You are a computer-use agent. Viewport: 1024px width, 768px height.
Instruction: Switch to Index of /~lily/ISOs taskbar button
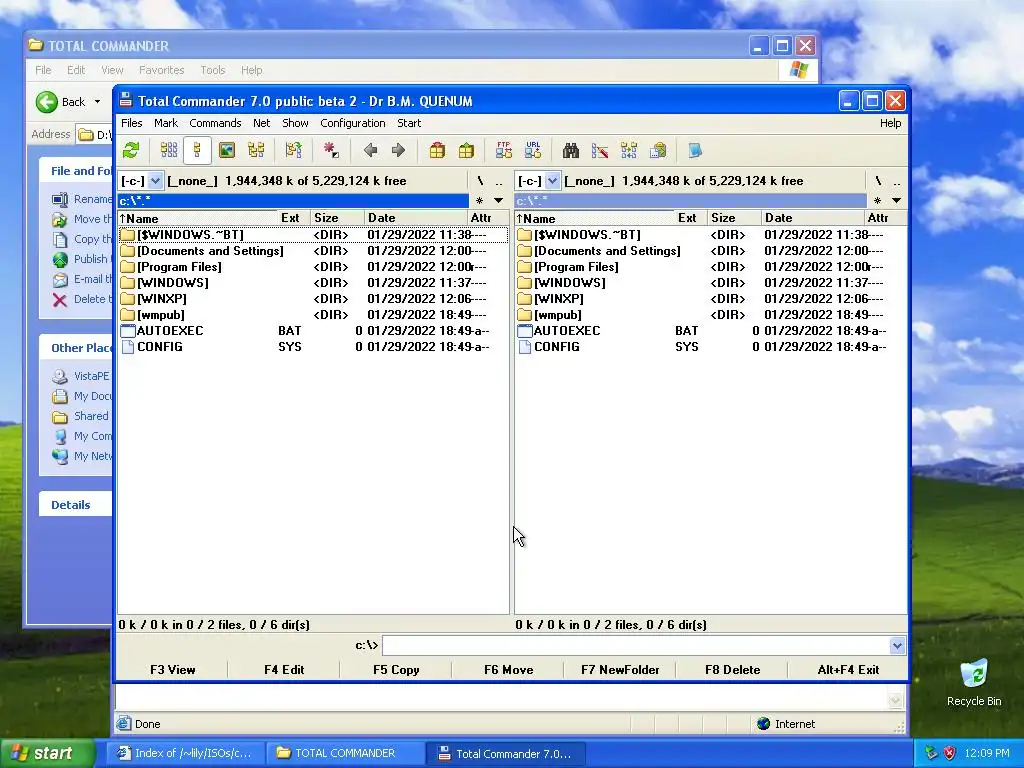coord(186,753)
